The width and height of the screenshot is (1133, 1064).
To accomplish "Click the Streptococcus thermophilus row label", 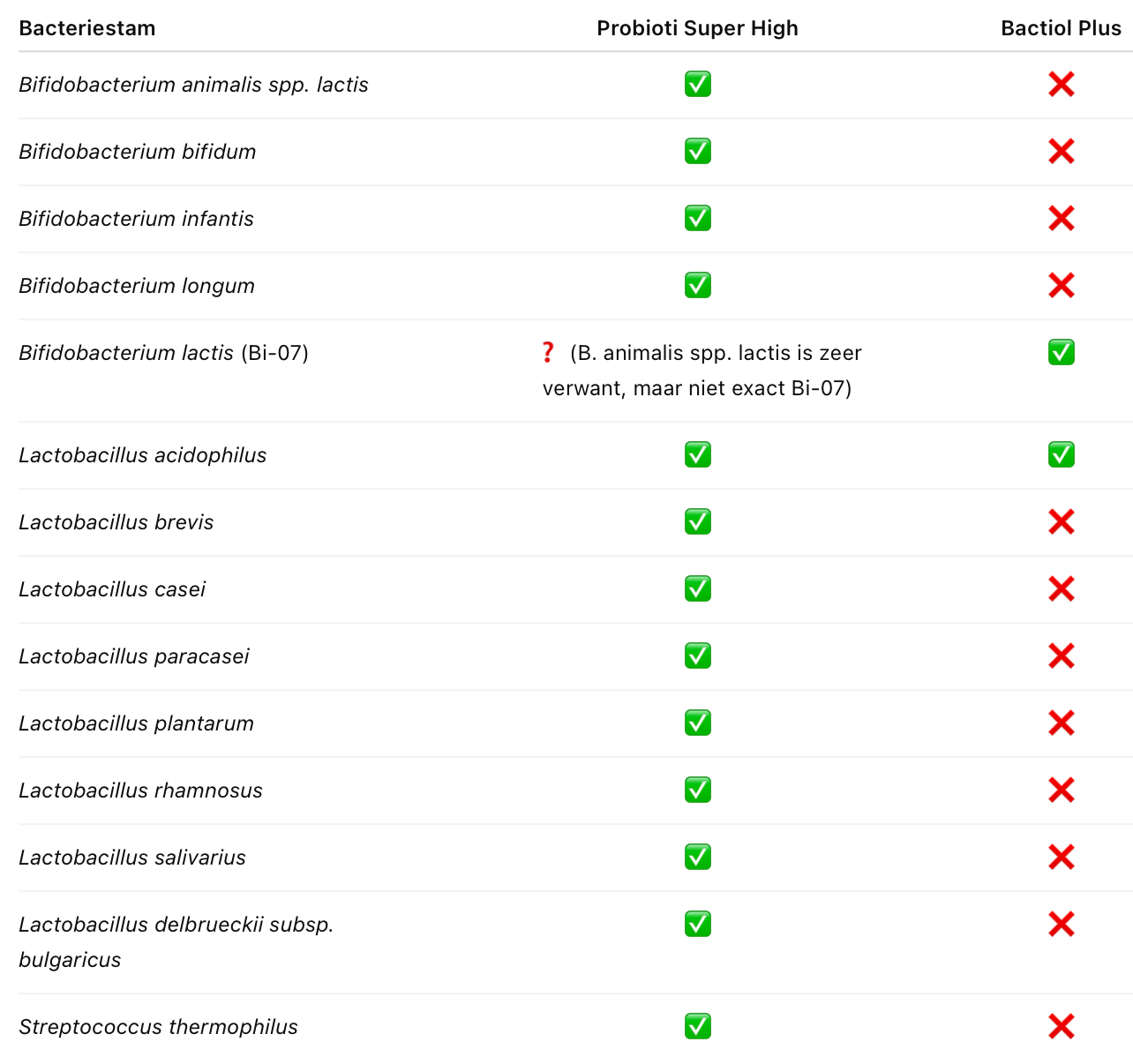I will point(158,1027).
